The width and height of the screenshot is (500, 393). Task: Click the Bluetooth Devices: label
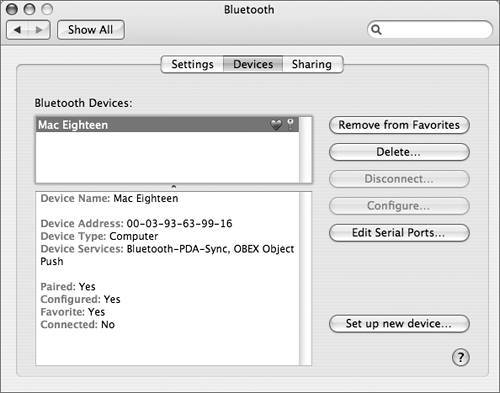[83, 103]
